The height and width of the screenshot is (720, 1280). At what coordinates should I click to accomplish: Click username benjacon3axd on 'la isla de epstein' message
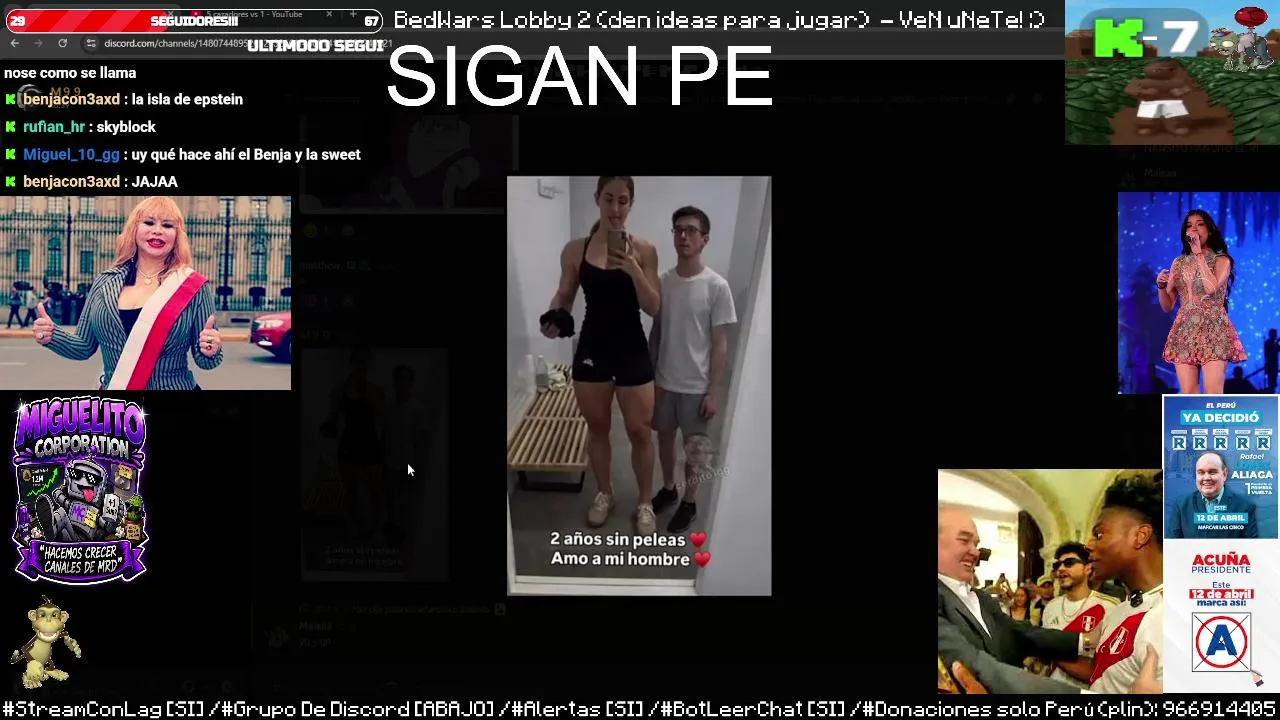point(71,99)
